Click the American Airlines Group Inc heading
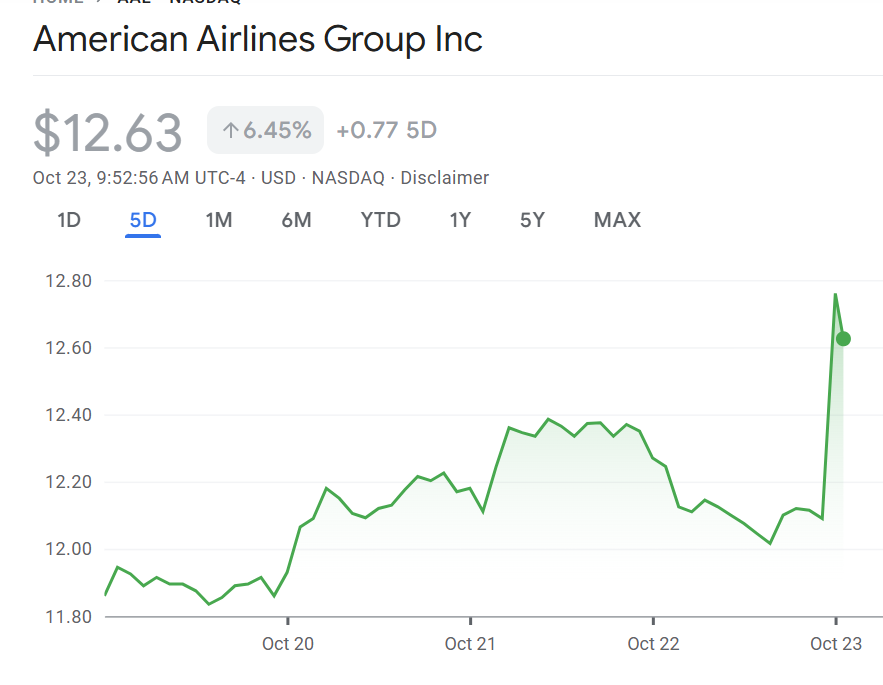This screenshot has height=685, width=883. 258,40
